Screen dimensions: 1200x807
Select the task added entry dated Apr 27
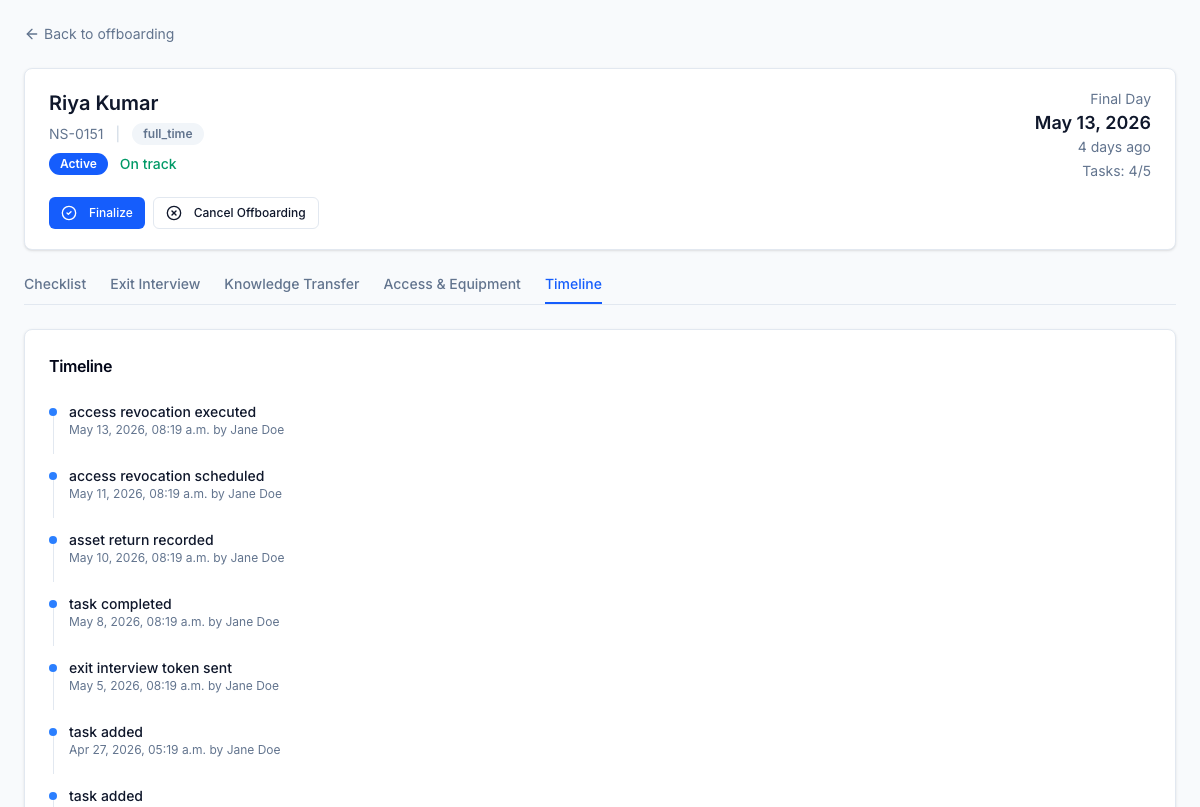[x=106, y=732]
